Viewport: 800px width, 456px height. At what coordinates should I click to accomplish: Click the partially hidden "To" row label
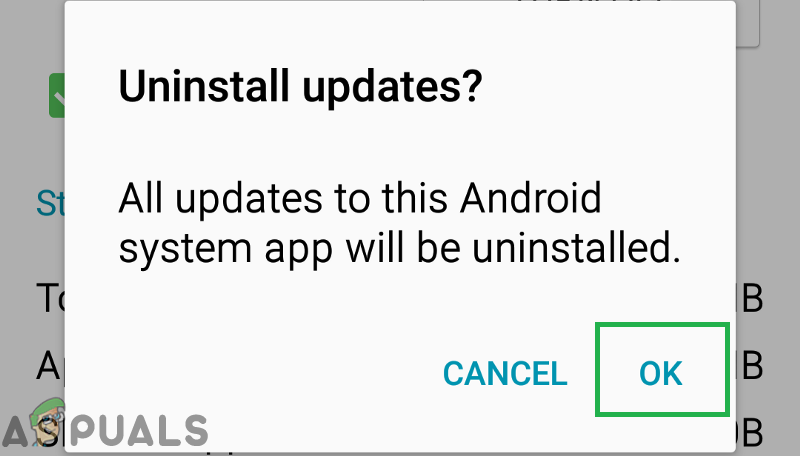pos(51,297)
